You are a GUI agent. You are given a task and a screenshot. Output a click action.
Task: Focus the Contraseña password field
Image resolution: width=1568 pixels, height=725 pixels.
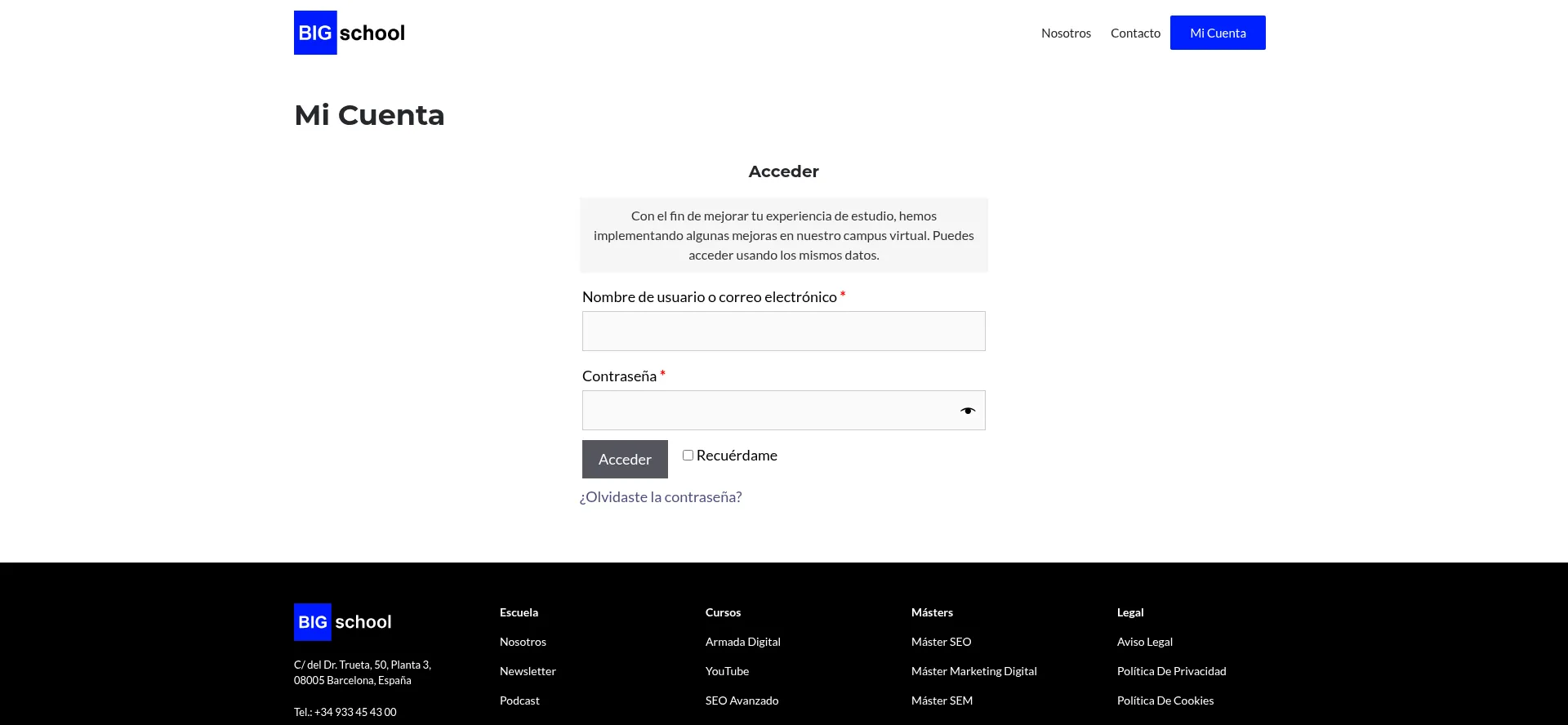point(768,411)
